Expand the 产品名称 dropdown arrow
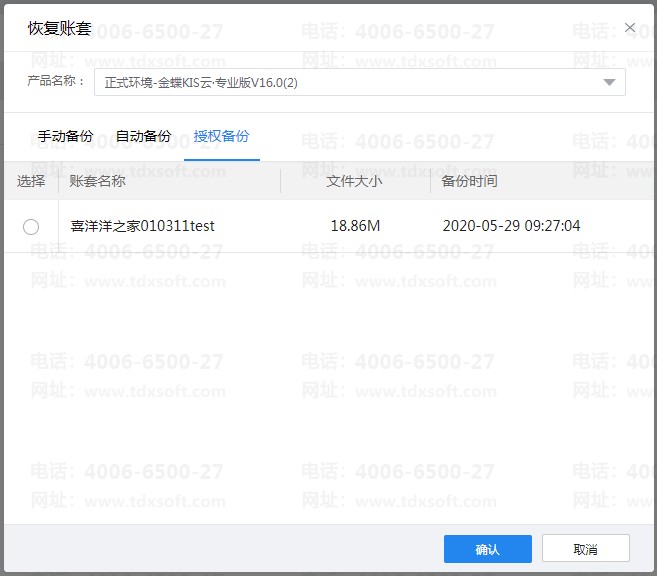 click(609, 82)
